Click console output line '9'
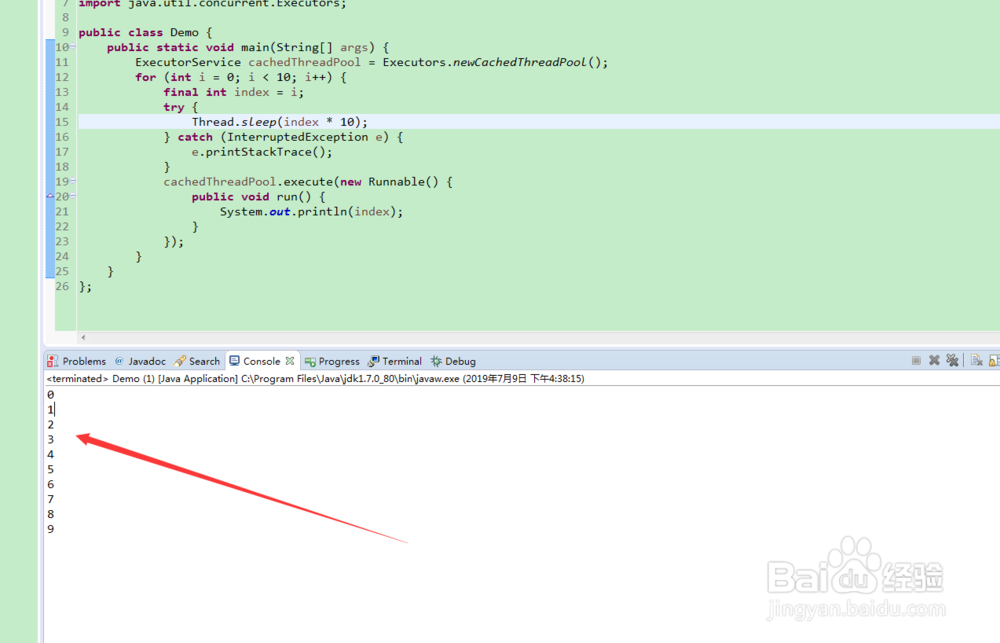Screen dimensions: 1000x643 [x=50, y=529]
